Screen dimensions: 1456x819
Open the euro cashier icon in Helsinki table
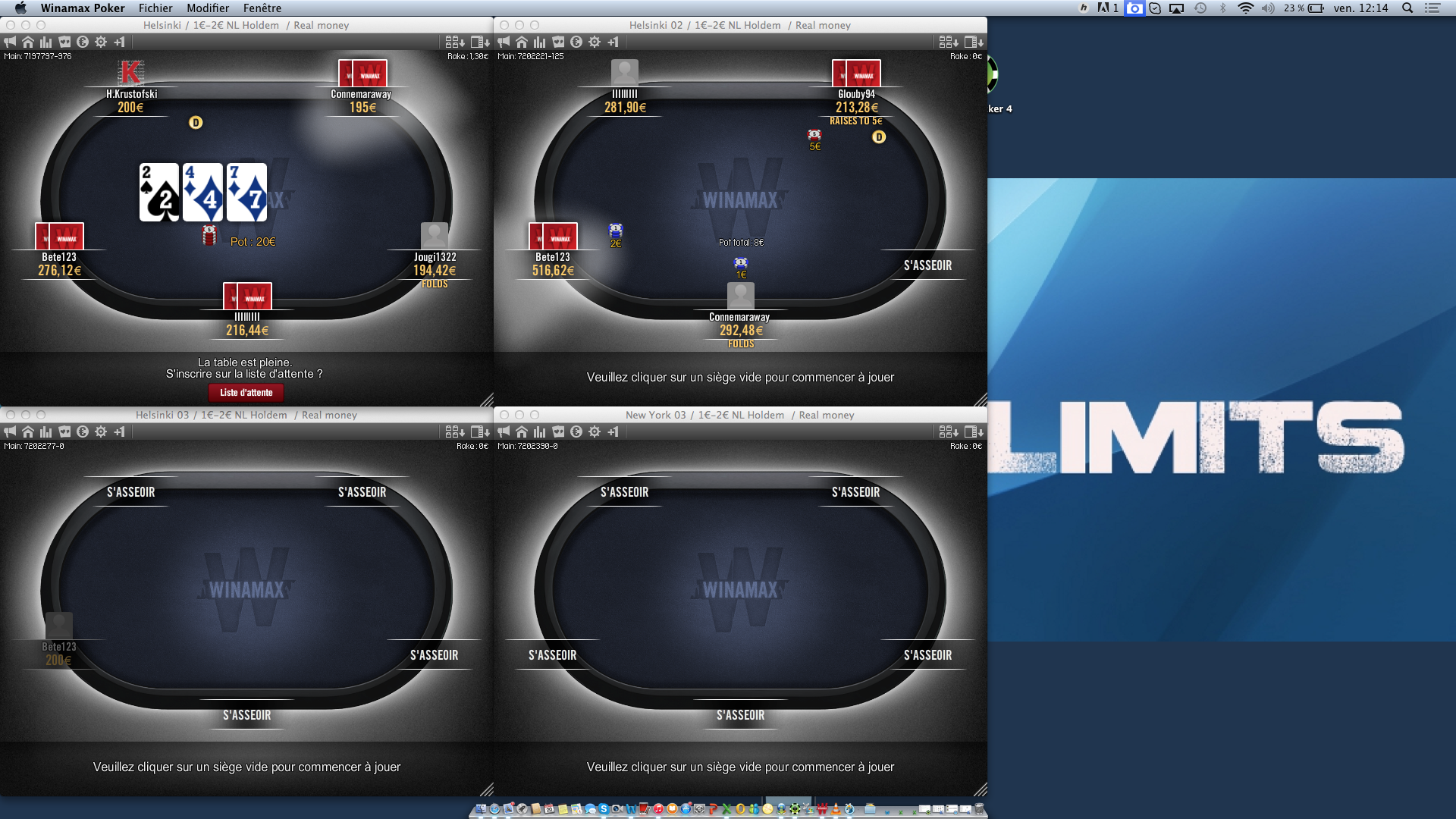pyautogui.click(x=83, y=42)
